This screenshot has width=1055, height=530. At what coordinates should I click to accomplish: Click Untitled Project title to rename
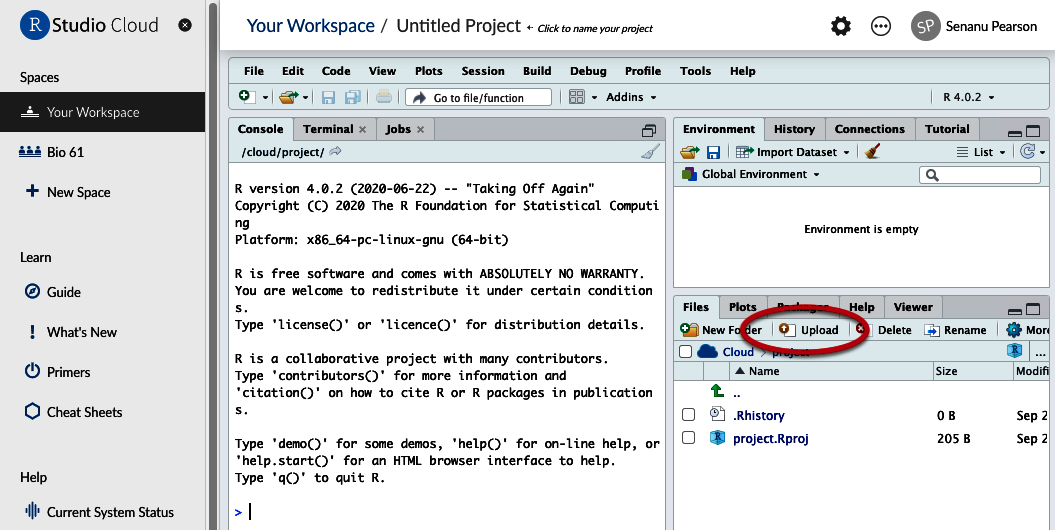click(458, 26)
